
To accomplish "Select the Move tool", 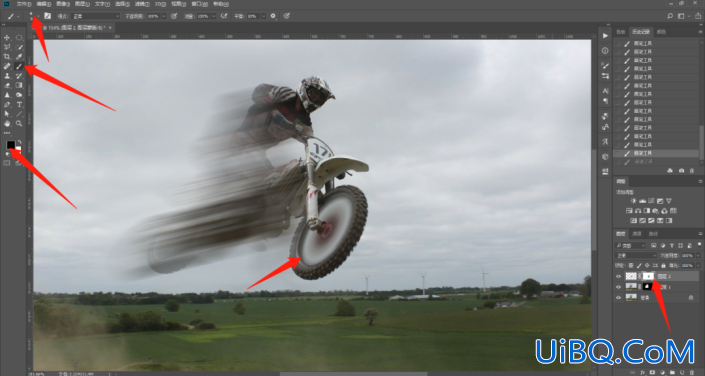I will [7, 37].
